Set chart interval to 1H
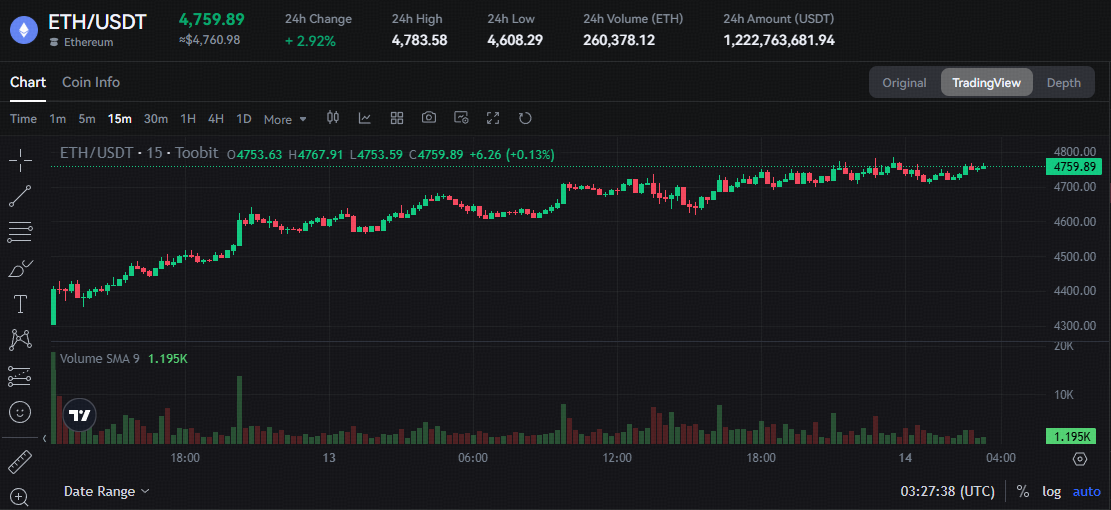This screenshot has width=1111, height=510. pyautogui.click(x=188, y=119)
